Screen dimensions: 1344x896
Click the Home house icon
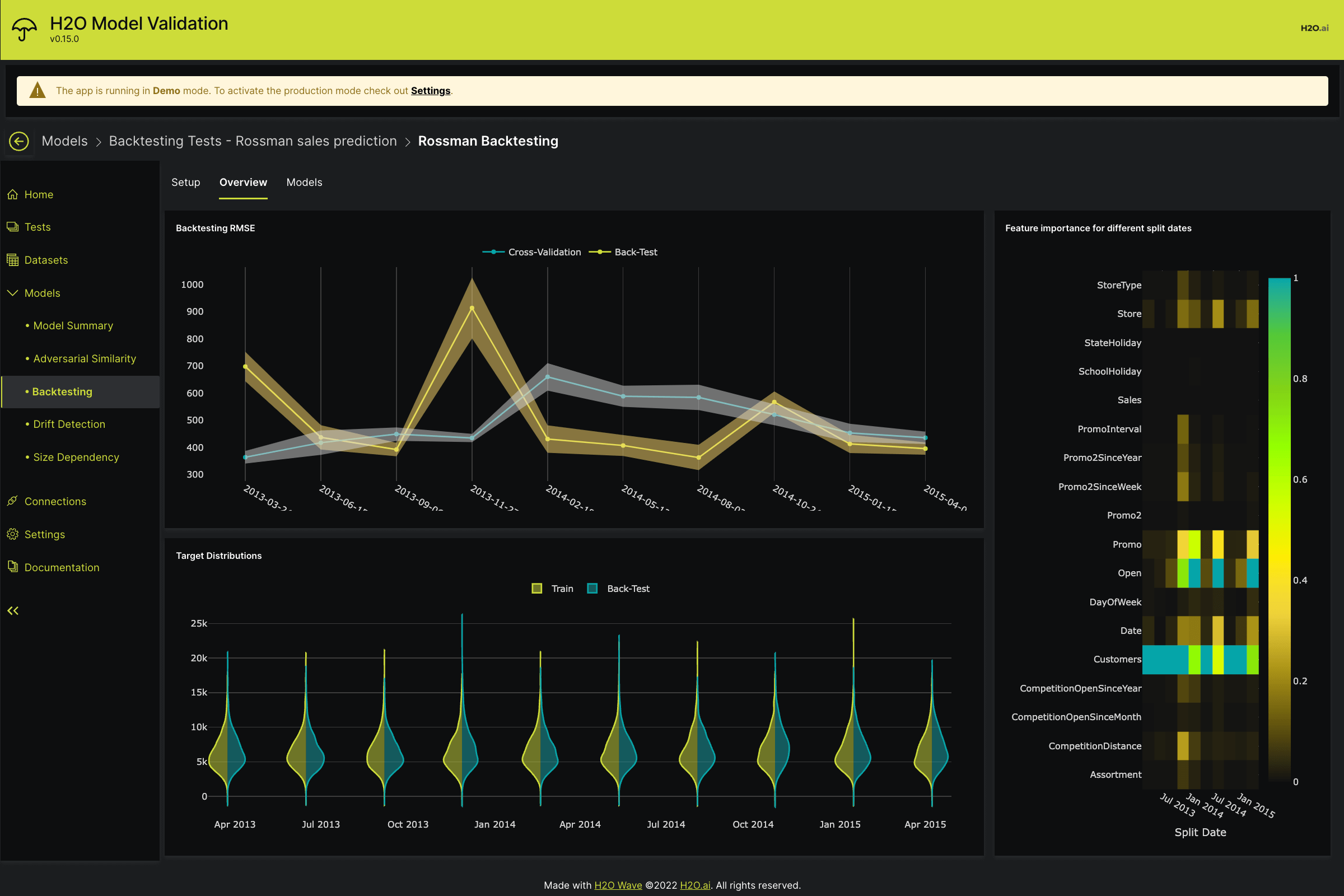[12, 195]
